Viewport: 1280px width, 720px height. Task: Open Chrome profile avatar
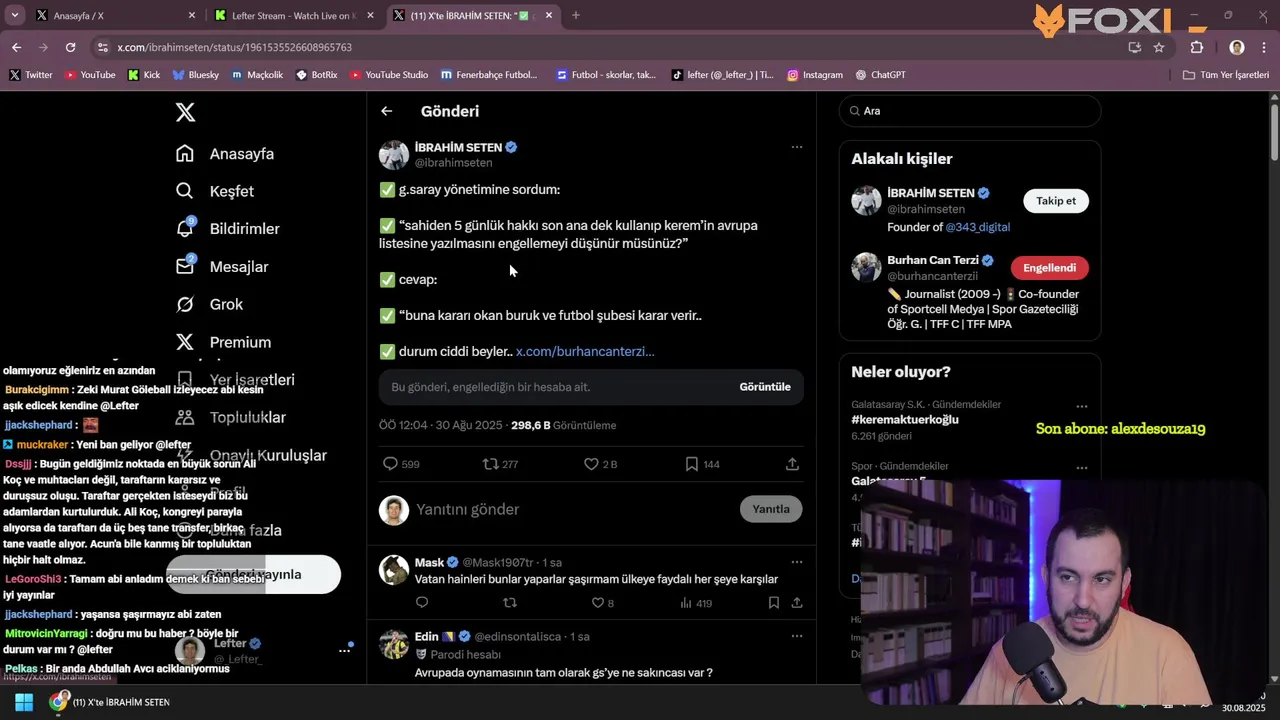click(1237, 47)
